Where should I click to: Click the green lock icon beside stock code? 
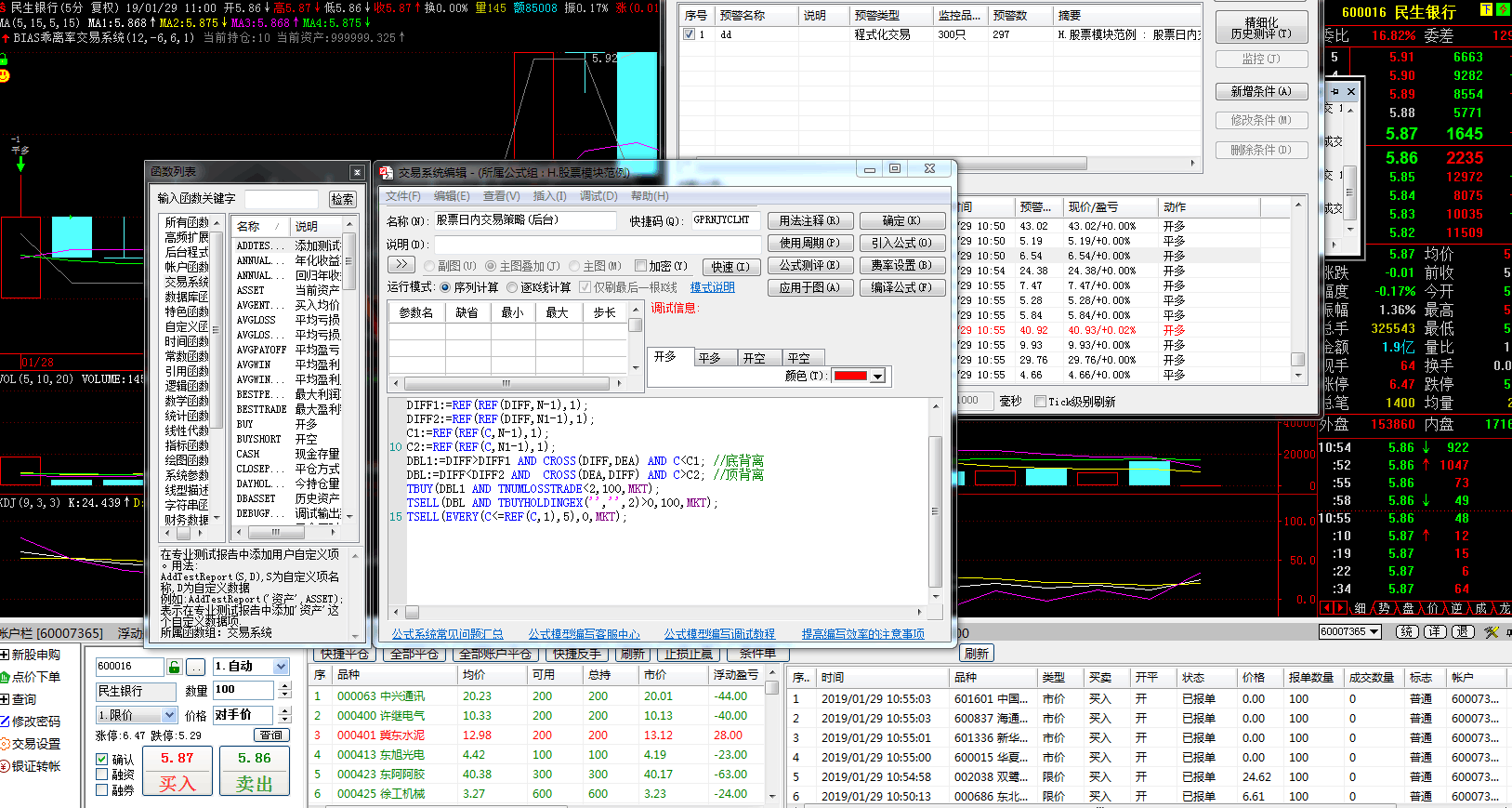[174, 667]
